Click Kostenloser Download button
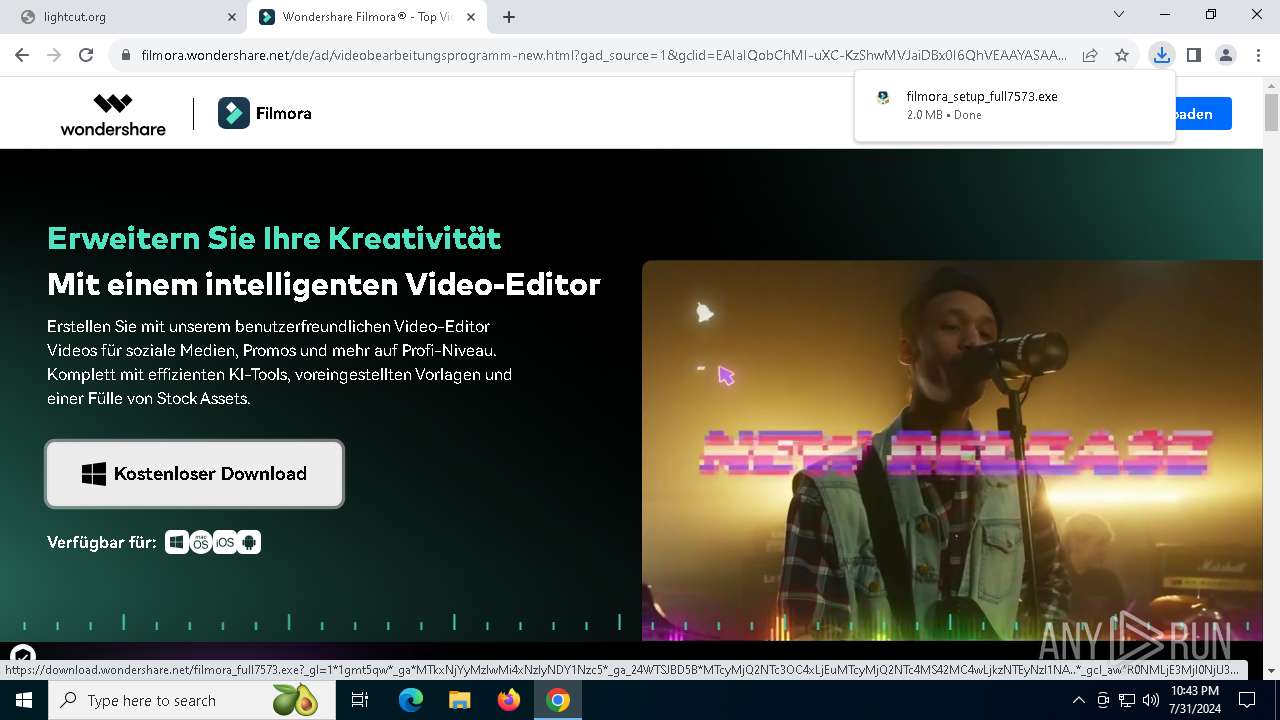Screen dimensions: 1280x720 point(195,474)
